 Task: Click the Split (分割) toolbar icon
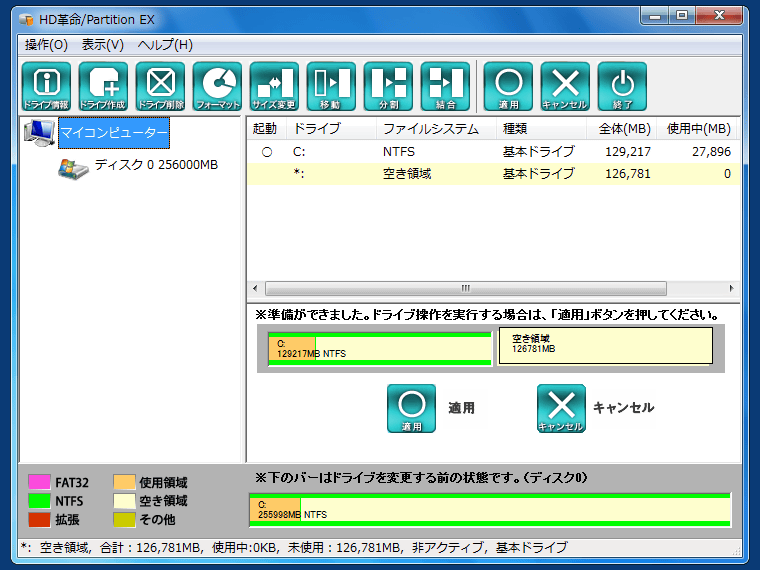[388, 86]
